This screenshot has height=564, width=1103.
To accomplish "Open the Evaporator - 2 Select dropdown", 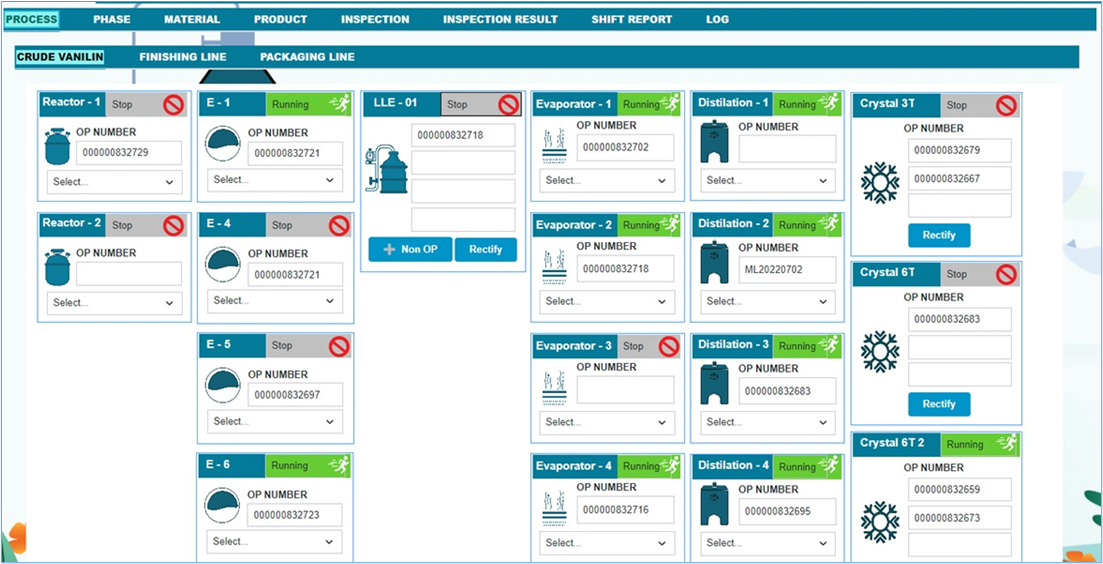I will point(608,302).
